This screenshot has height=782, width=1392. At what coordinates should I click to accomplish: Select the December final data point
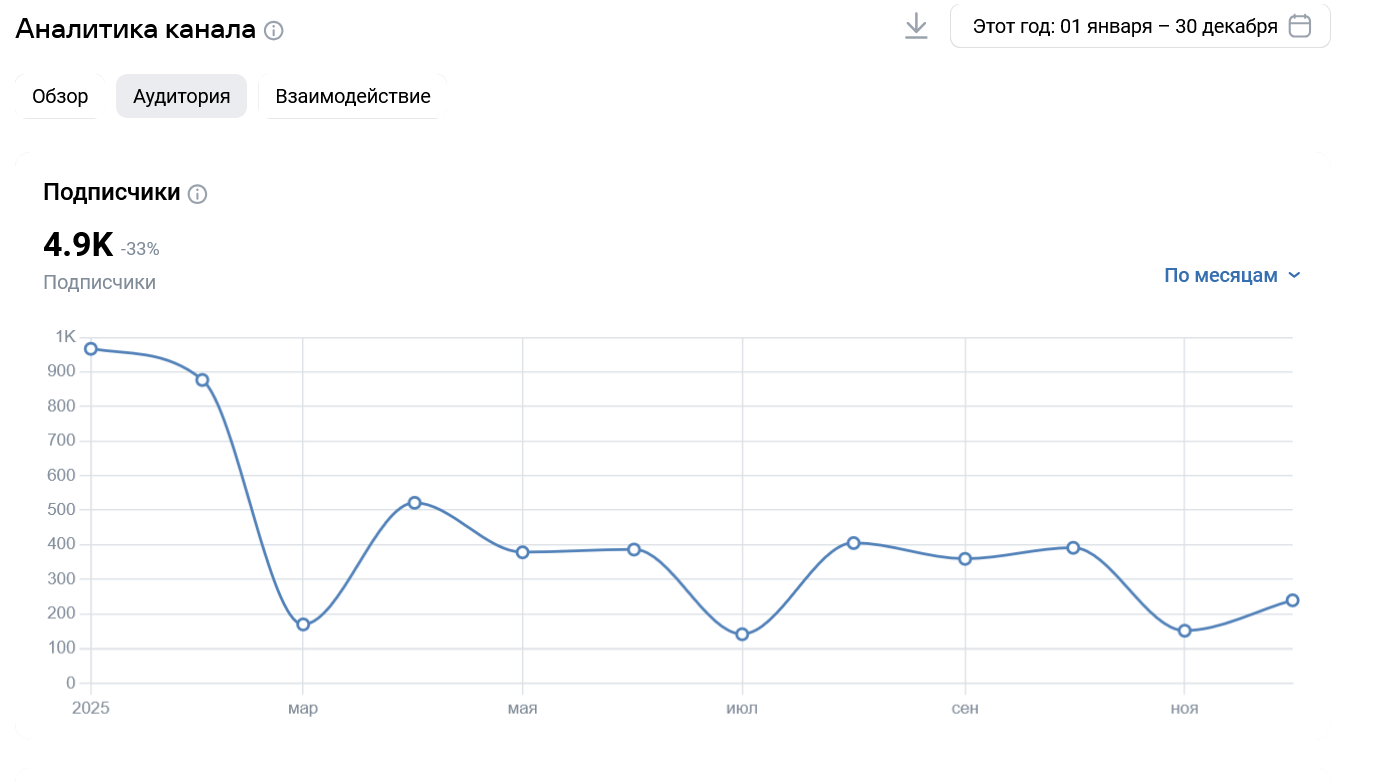click(1292, 600)
